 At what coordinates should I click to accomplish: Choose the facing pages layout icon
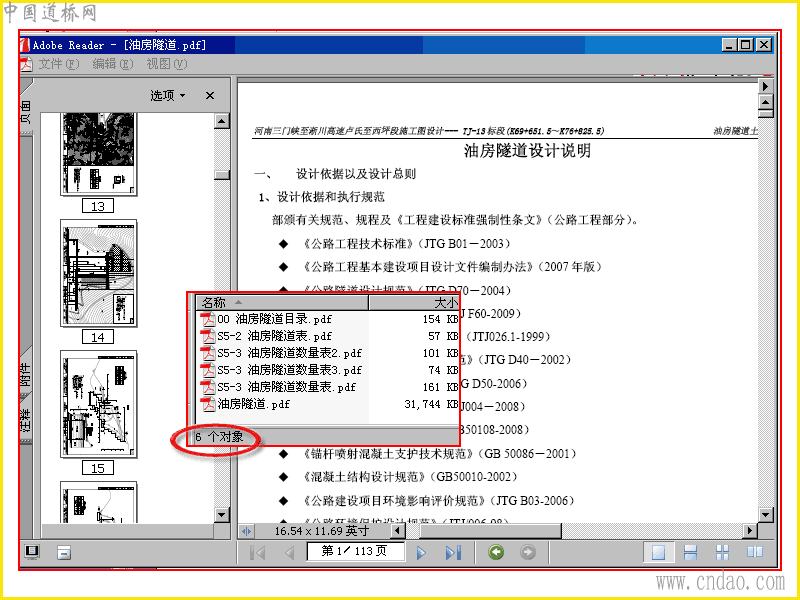click(x=755, y=552)
